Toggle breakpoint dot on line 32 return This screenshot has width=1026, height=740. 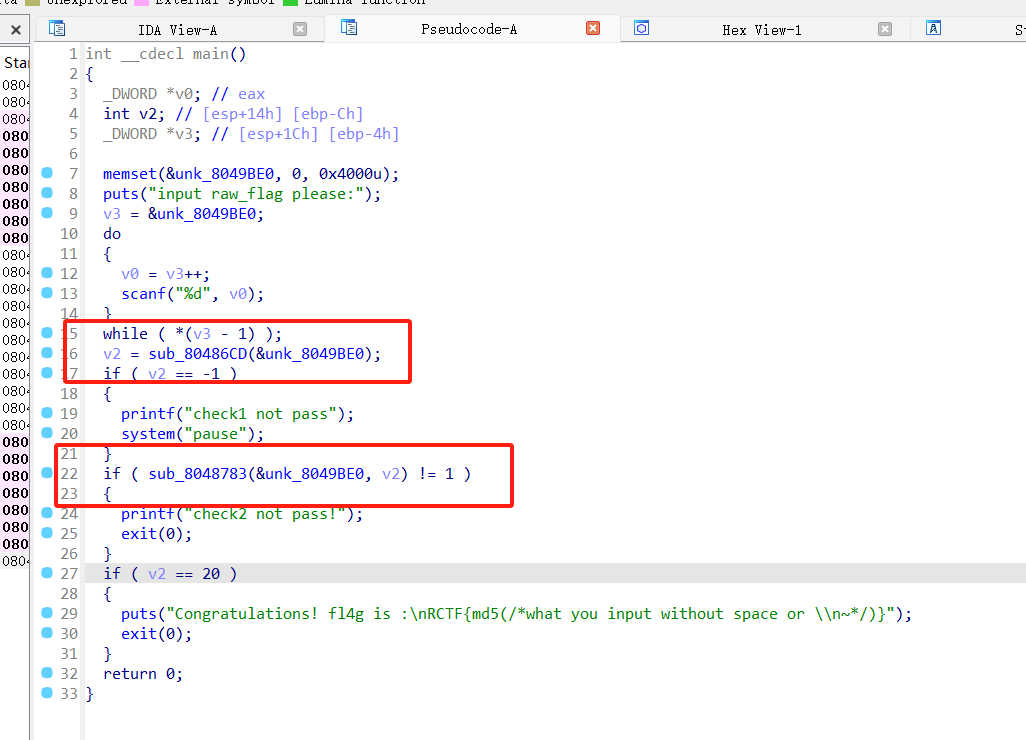click(x=47, y=673)
